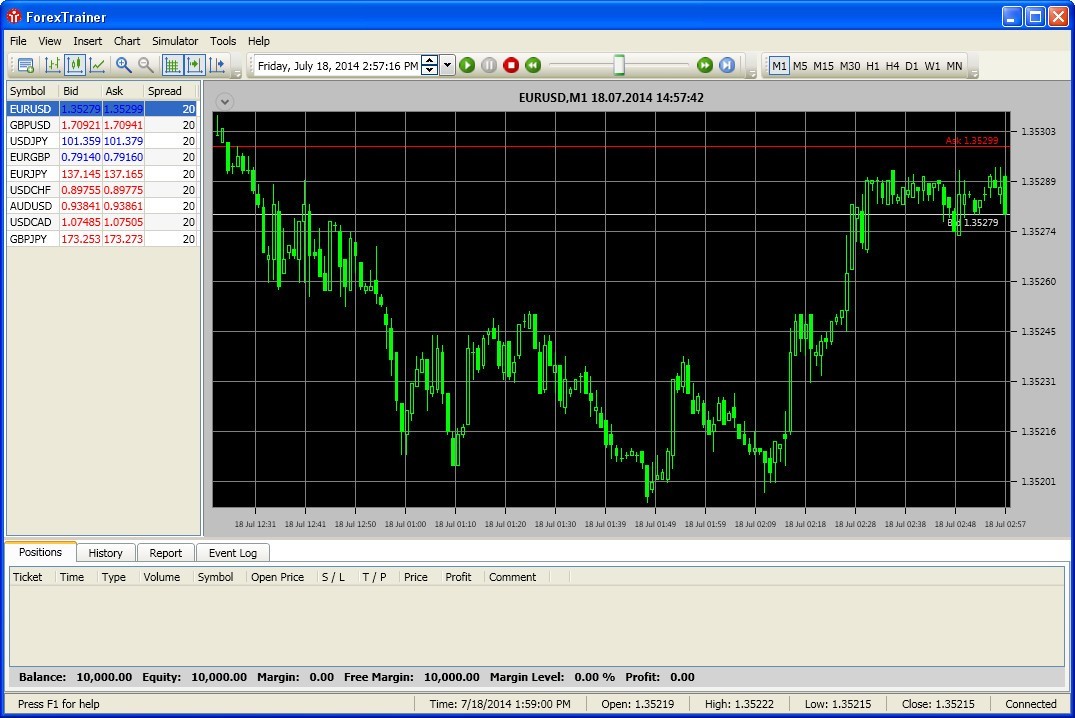Zoom out of the chart

tap(146, 66)
